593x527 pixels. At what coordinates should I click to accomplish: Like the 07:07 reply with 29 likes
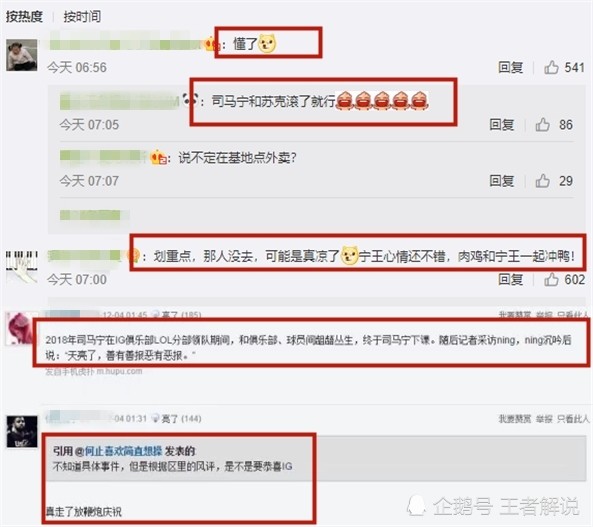(543, 181)
